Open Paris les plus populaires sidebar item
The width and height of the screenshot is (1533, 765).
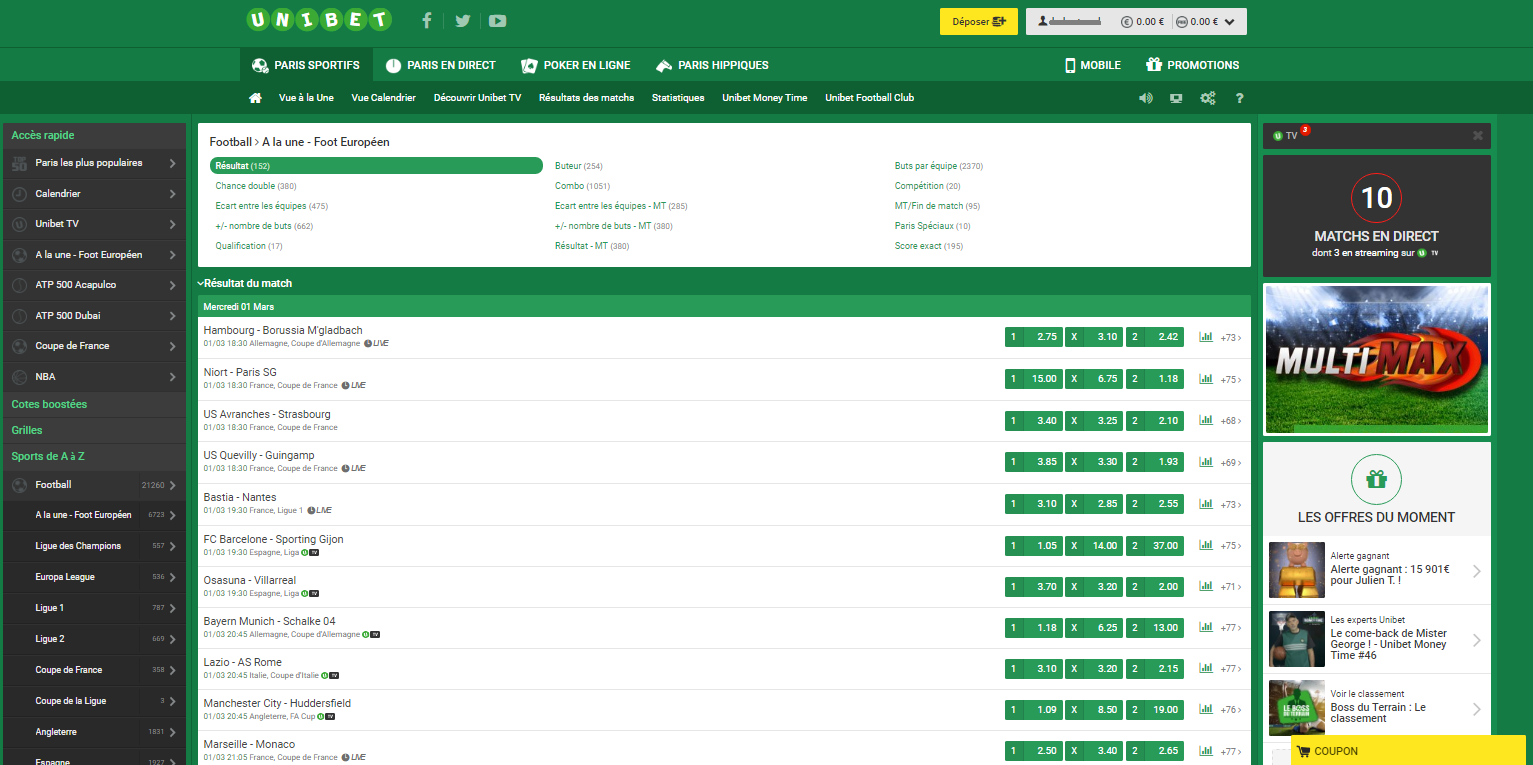[x=94, y=163]
